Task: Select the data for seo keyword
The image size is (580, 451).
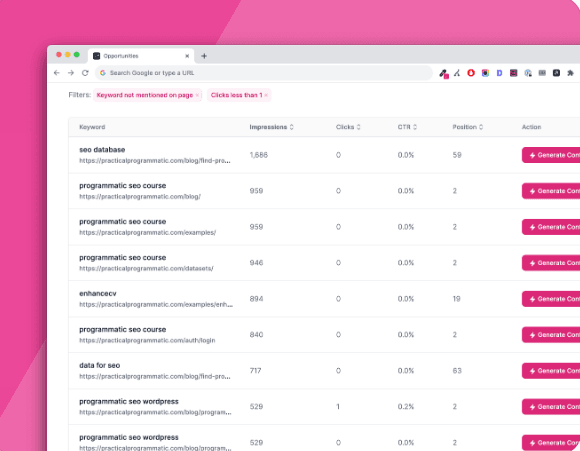Action: tap(100, 366)
